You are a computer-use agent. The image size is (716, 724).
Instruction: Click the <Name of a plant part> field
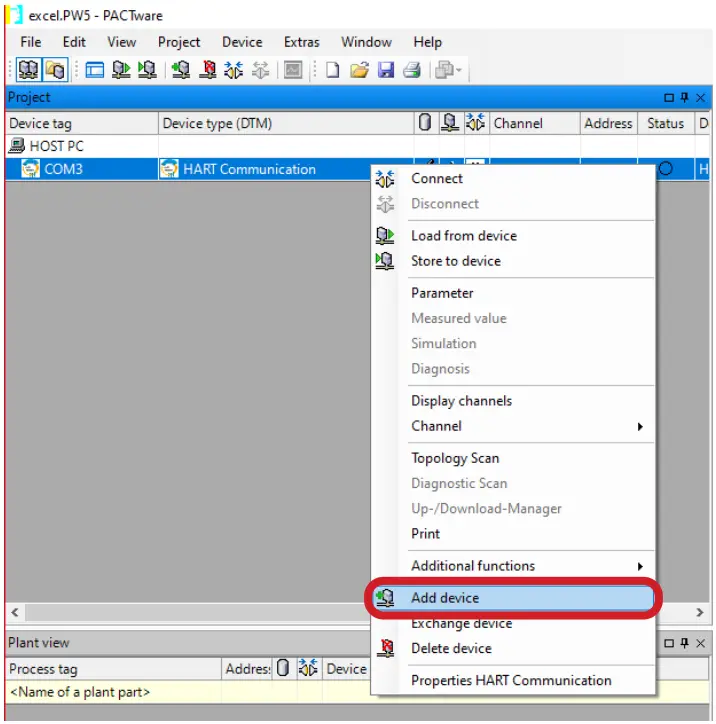click(x=114, y=692)
